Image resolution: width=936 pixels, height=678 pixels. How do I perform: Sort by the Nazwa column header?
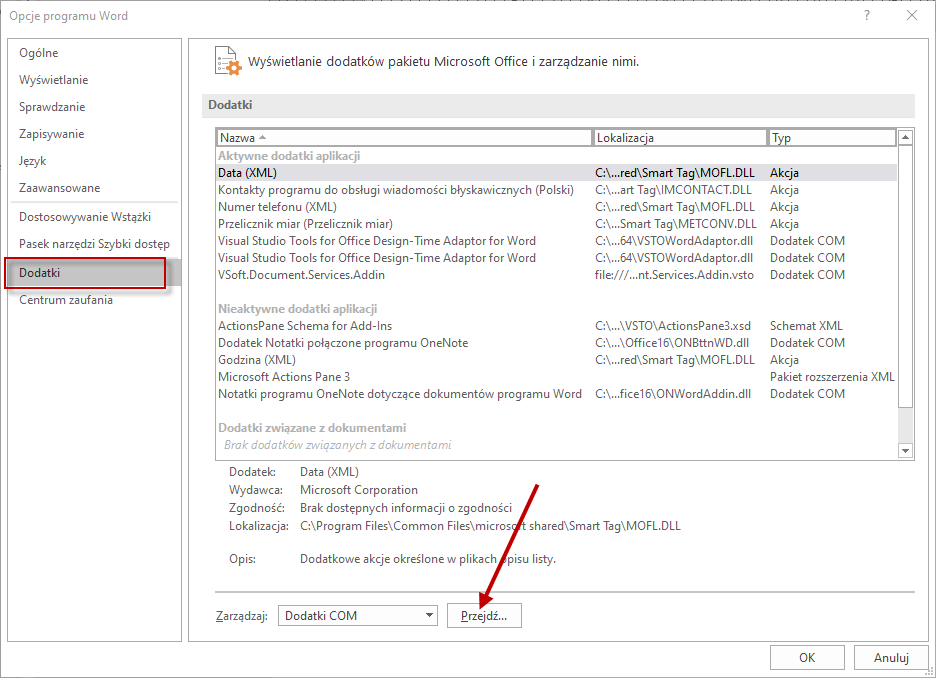coord(404,138)
